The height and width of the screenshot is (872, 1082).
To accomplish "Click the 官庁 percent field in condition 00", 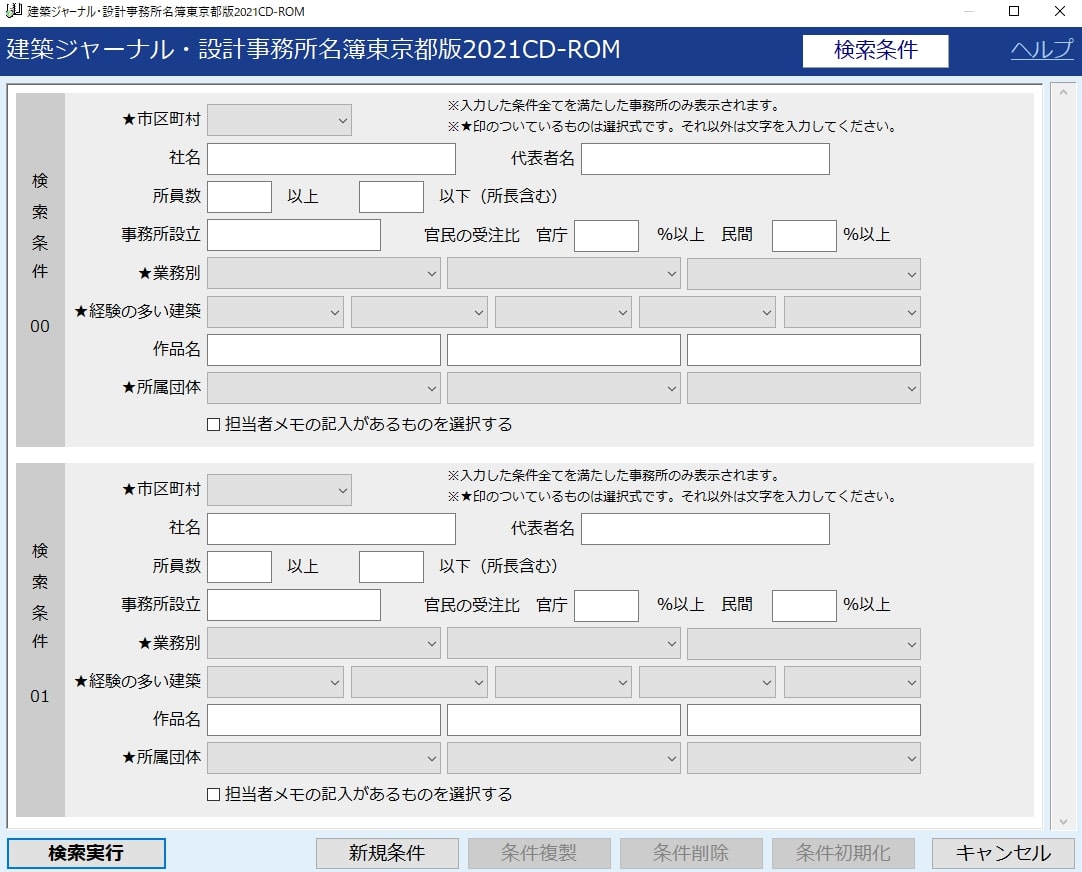I will pyautogui.click(x=606, y=235).
